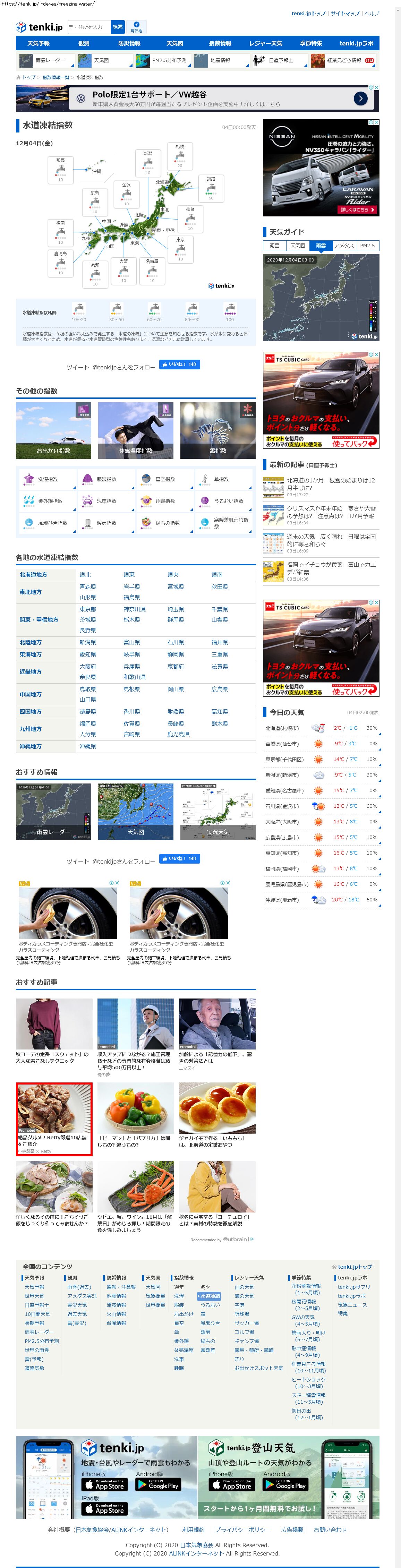Open the サイトマップ link at top
This screenshot has width=401, height=1568.
344,14
